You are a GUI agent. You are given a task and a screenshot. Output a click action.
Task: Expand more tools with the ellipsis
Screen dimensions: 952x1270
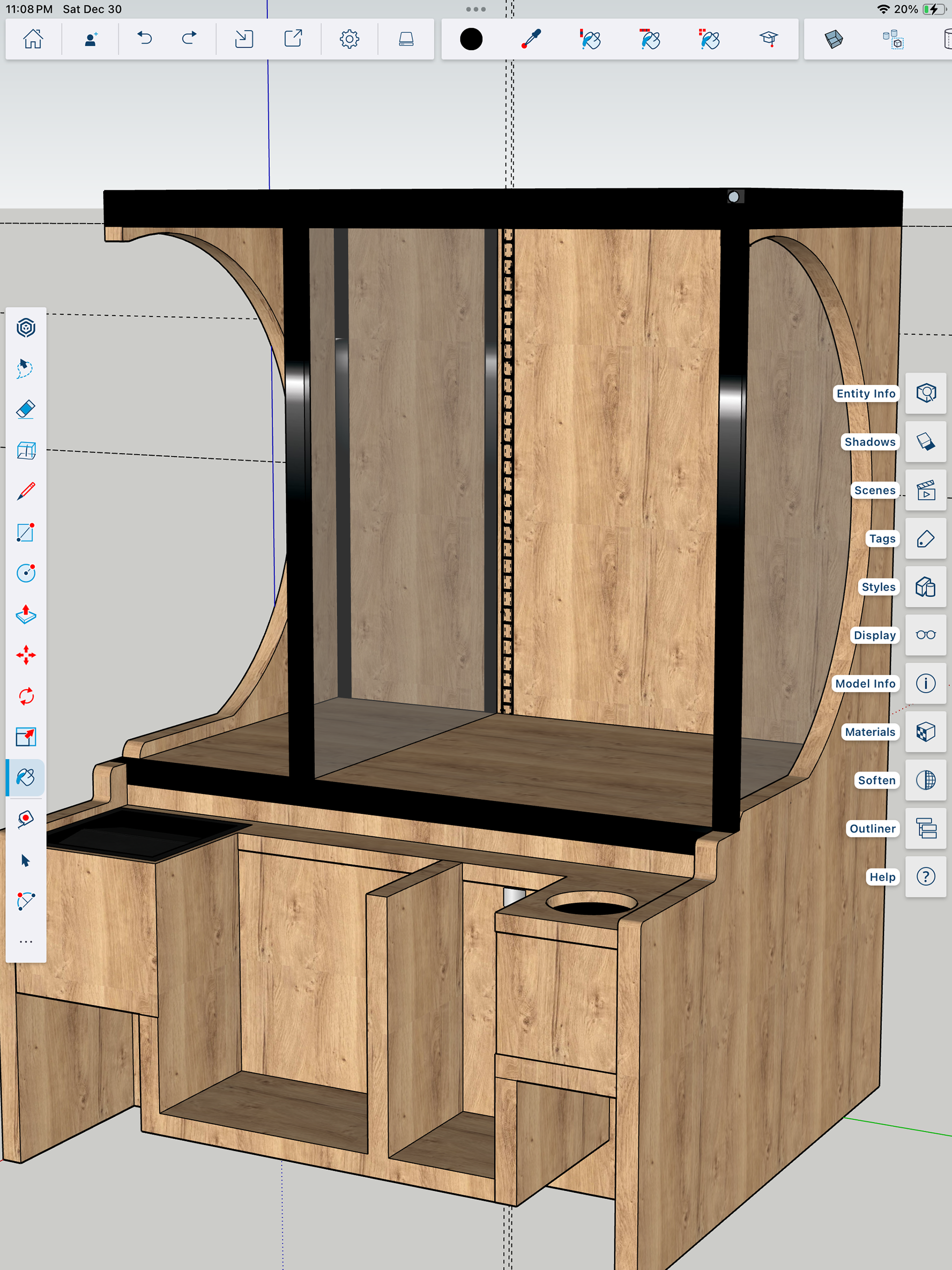tap(26, 942)
